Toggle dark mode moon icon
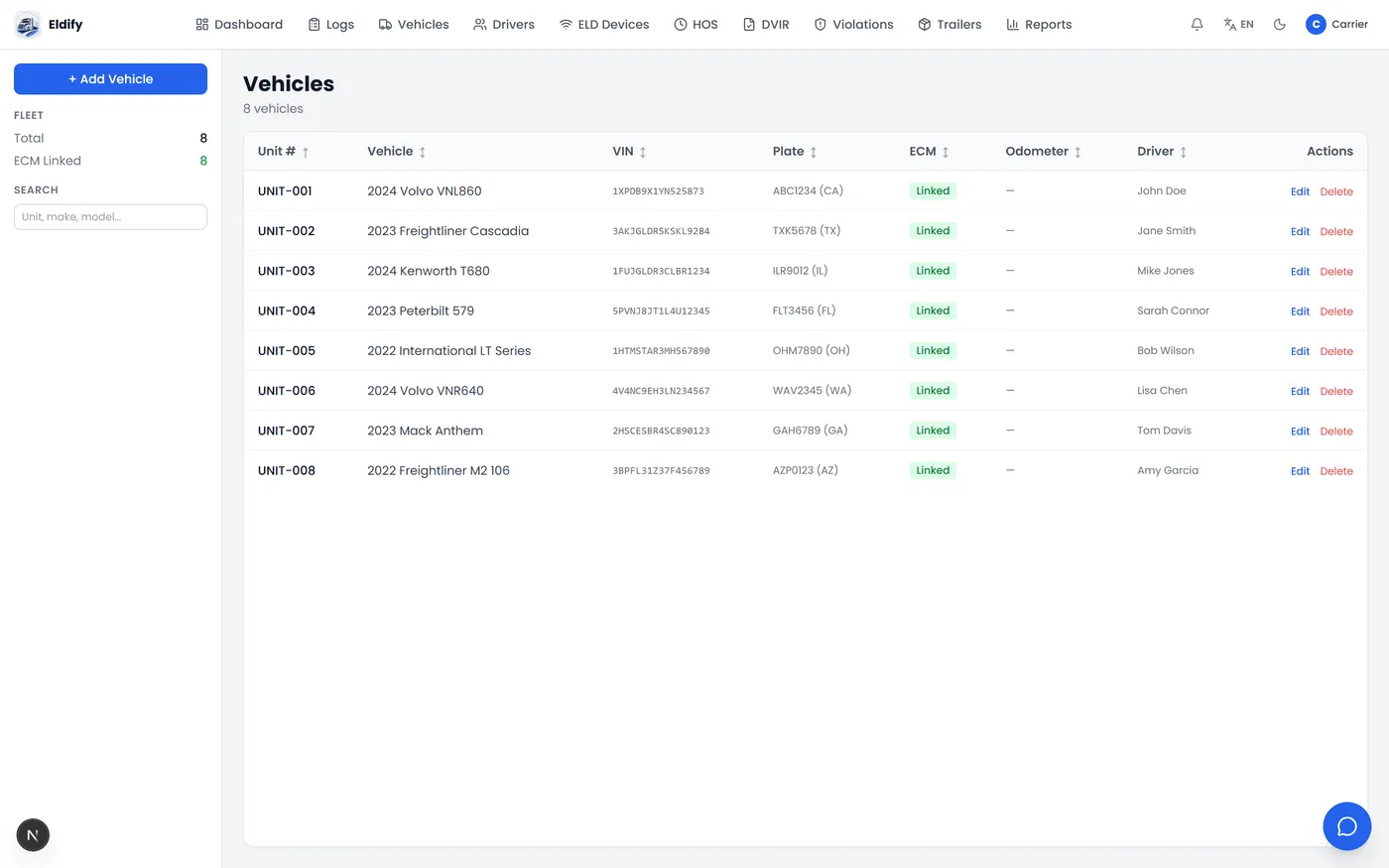The width and height of the screenshot is (1389, 868). click(1280, 24)
